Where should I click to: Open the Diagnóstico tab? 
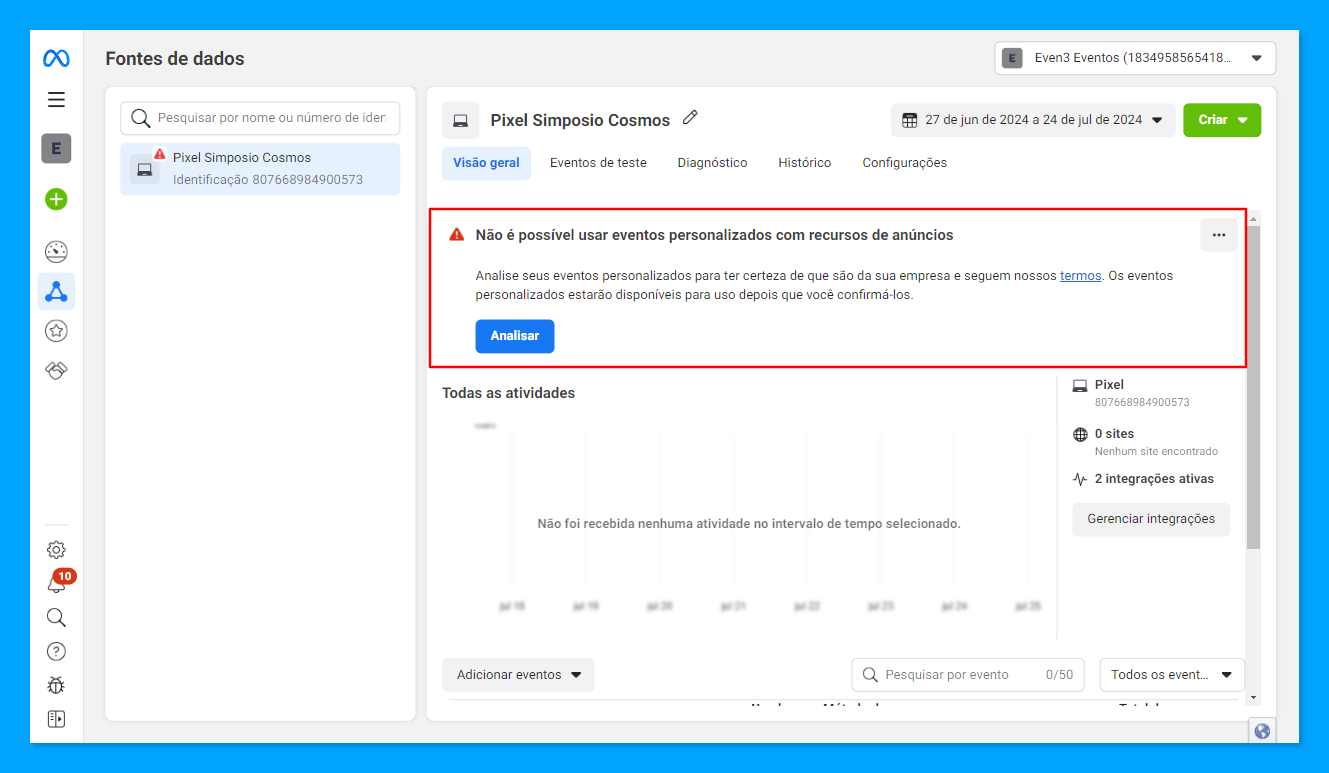[x=712, y=163]
